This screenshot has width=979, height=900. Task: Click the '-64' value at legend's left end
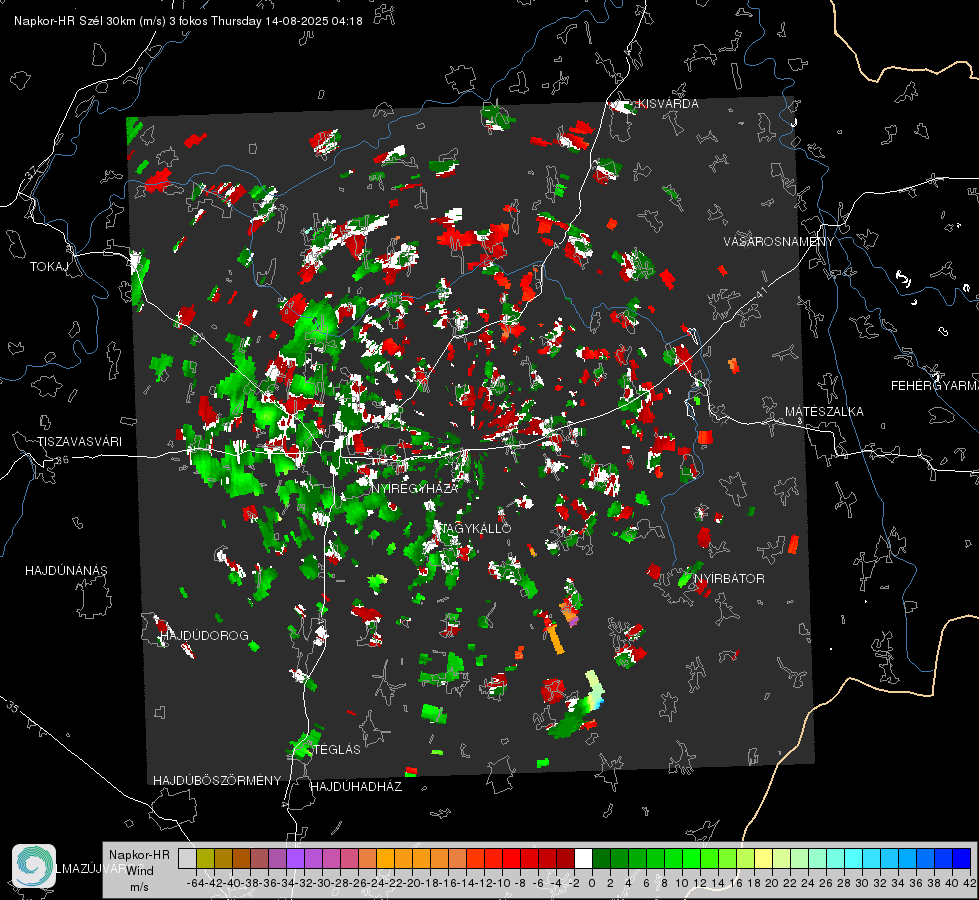196,883
